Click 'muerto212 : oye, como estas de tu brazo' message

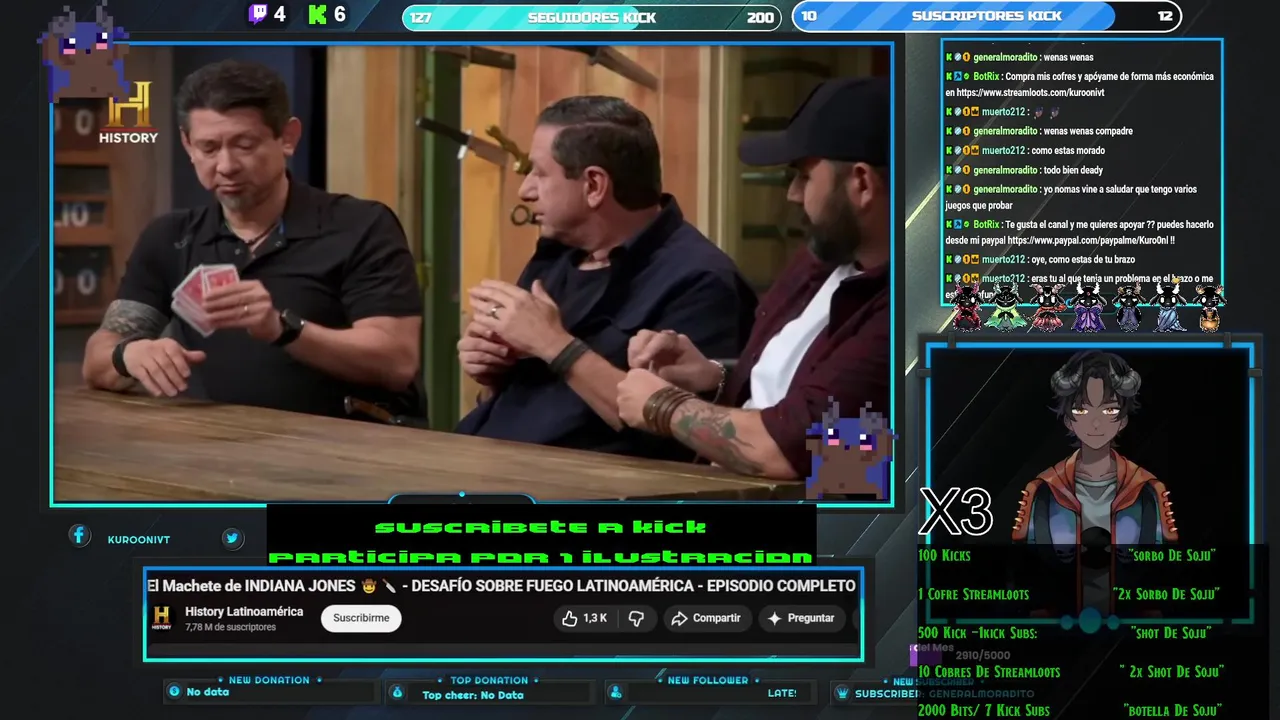coord(1040,260)
